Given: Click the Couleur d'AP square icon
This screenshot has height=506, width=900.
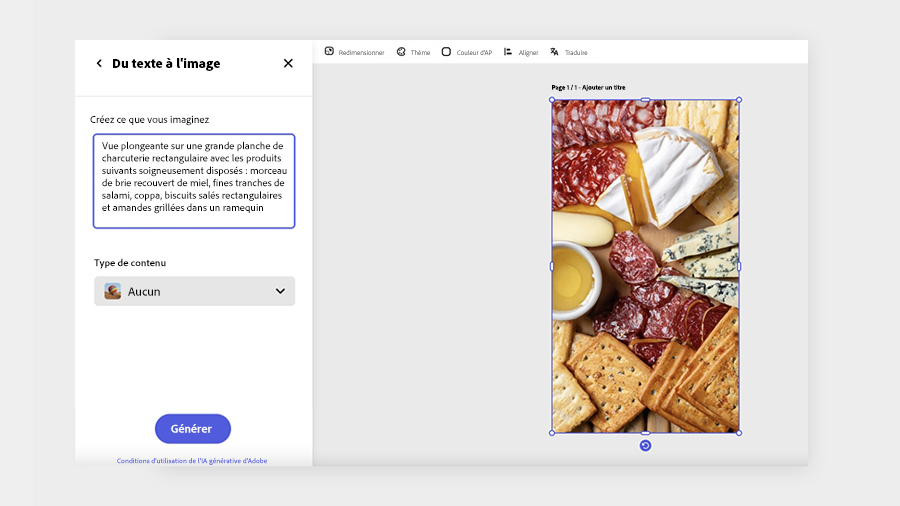Looking at the screenshot, I should (x=446, y=52).
